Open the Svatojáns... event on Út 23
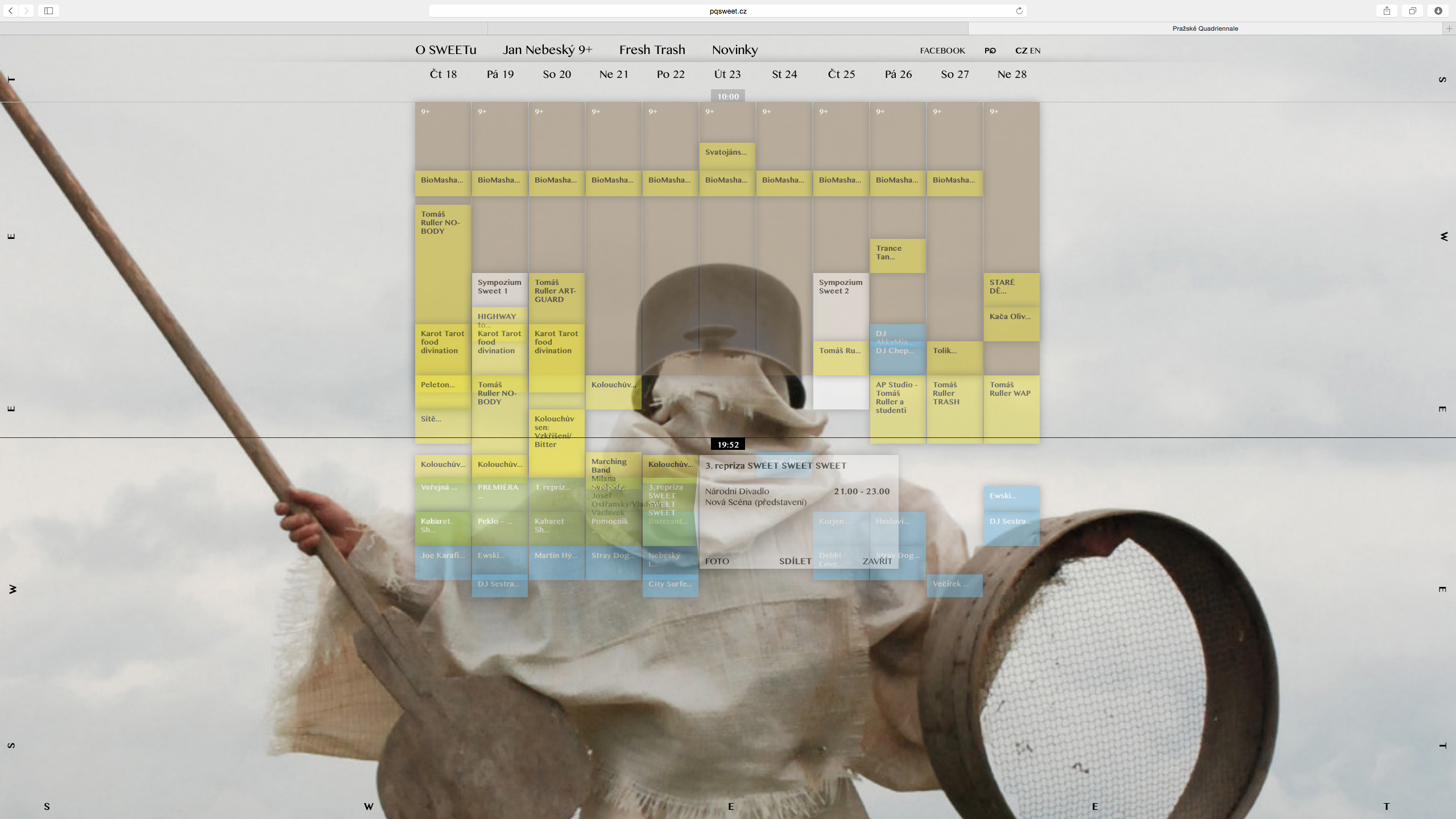 pos(727,155)
